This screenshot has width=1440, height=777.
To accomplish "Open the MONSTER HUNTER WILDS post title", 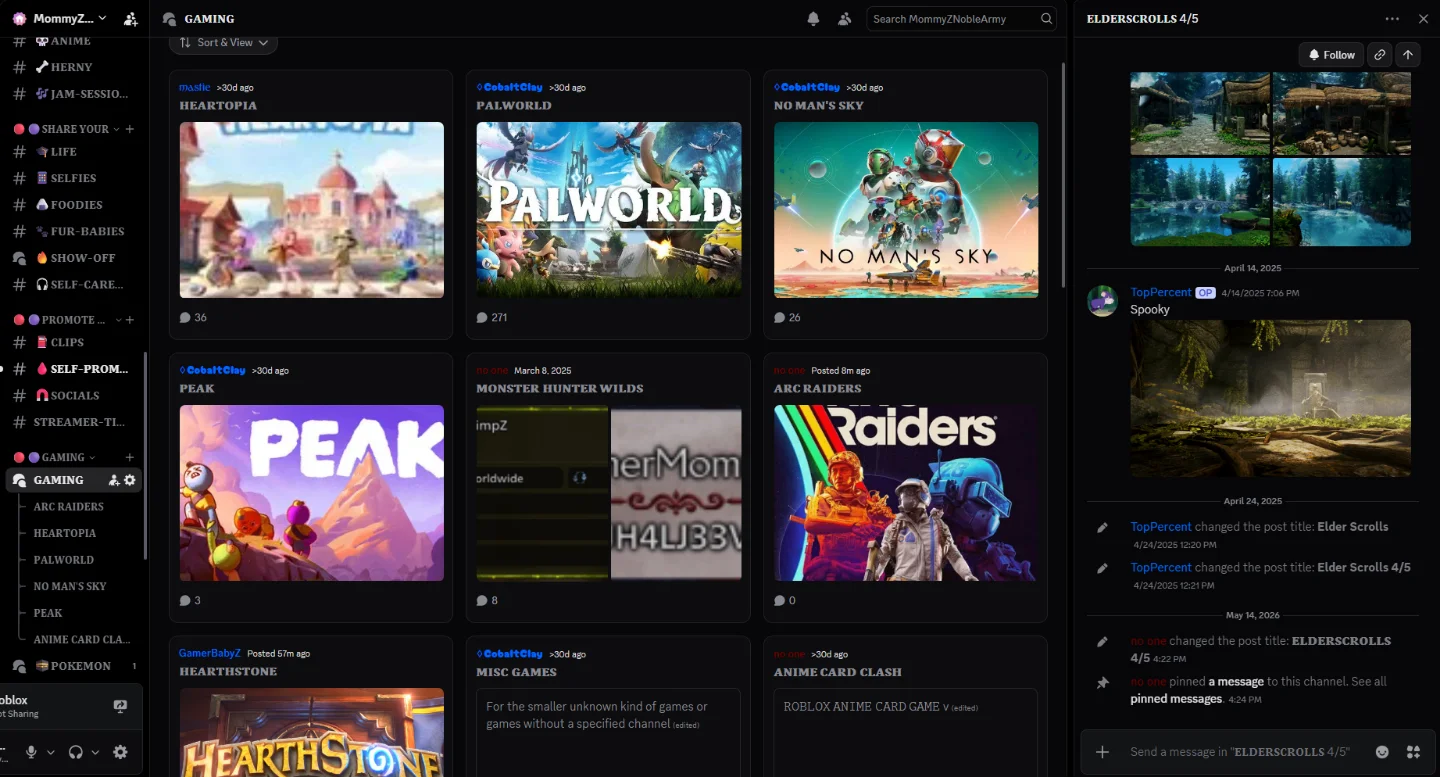I will [x=560, y=389].
